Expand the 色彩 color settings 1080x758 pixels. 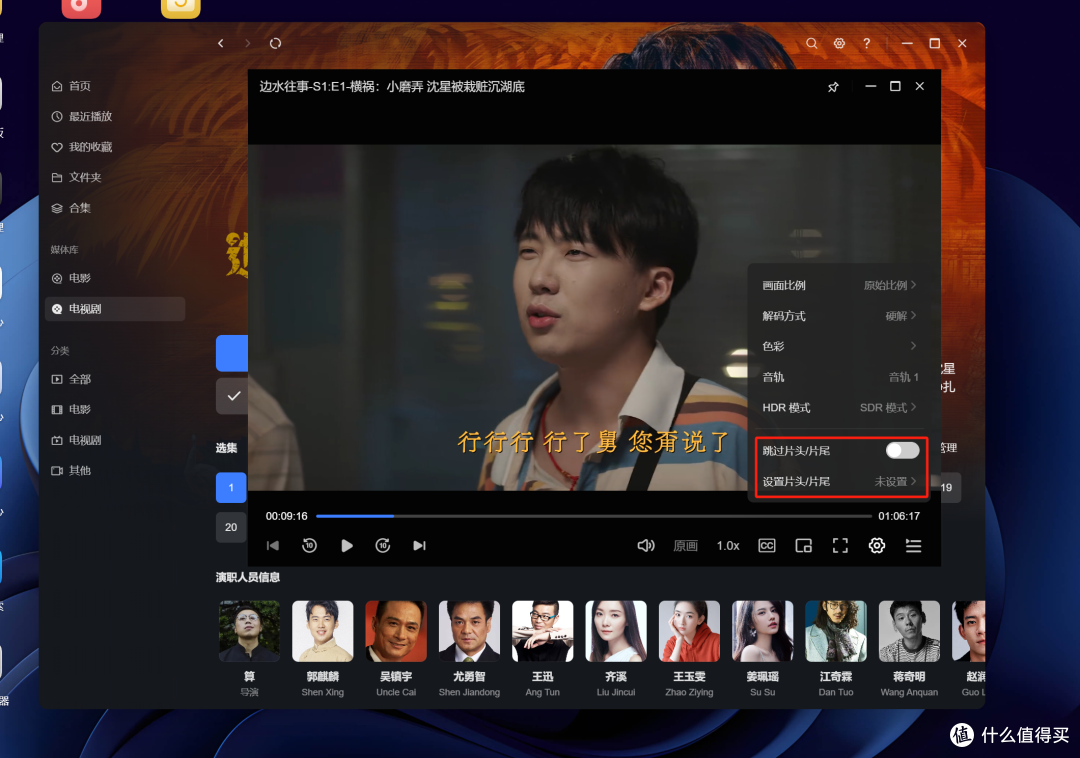click(839, 346)
